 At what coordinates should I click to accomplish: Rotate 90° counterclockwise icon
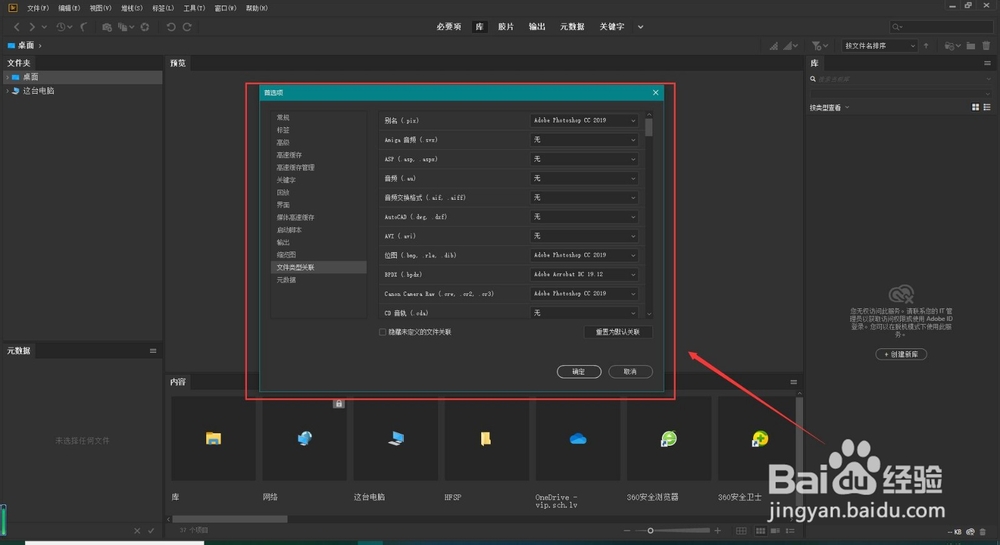171,27
